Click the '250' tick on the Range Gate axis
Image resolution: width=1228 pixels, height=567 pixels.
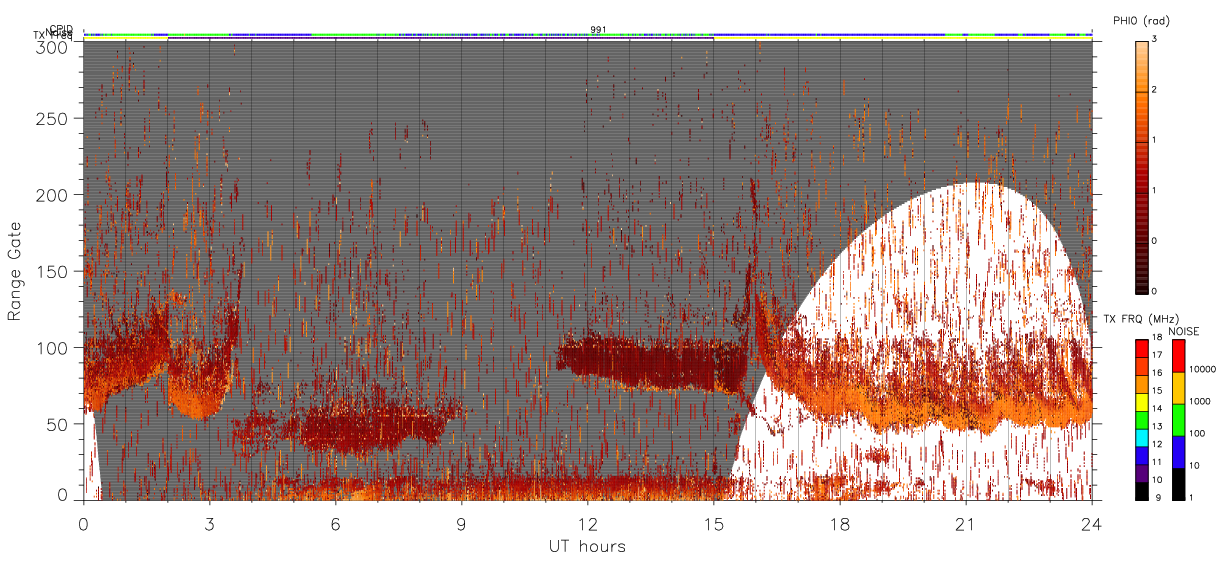point(54,119)
